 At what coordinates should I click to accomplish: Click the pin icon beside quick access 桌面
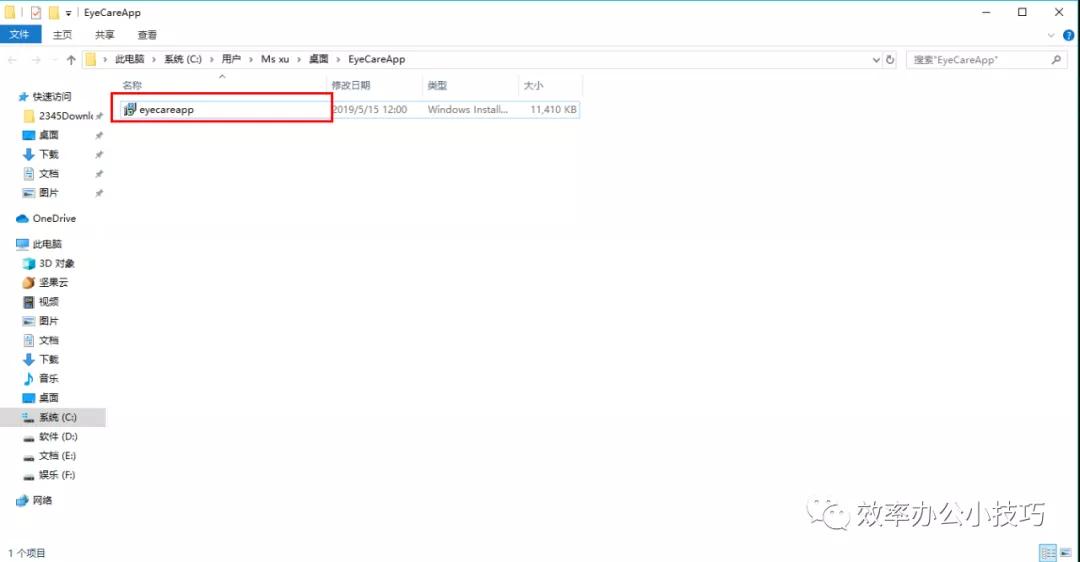pos(99,135)
